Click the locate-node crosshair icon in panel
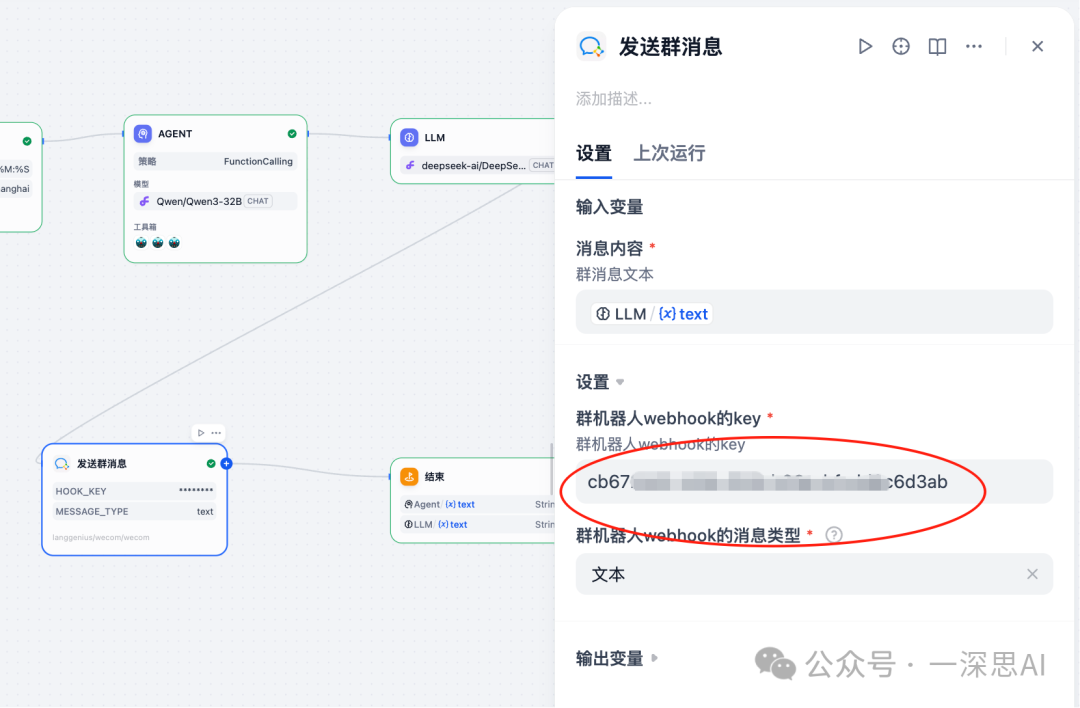Viewport: 1080px width, 708px height. (x=901, y=46)
